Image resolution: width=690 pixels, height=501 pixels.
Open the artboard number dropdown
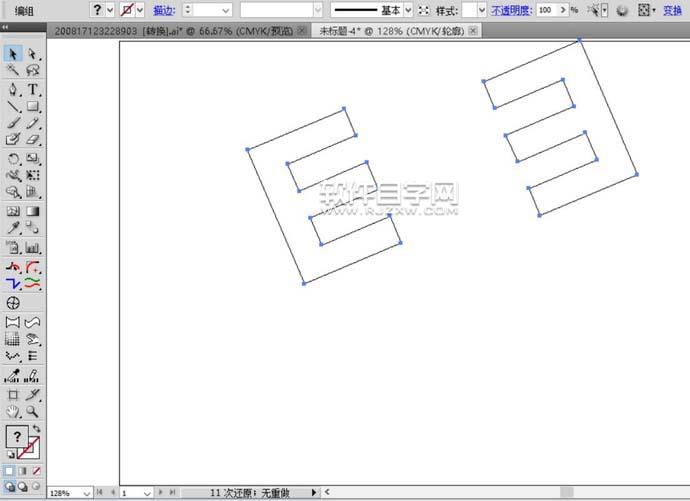pyautogui.click(x=147, y=493)
